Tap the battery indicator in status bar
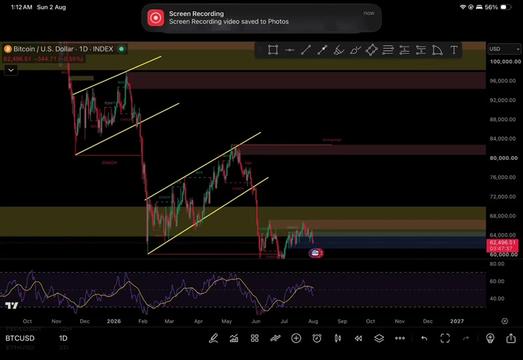The image size is (523, 360). pos(506,7)
